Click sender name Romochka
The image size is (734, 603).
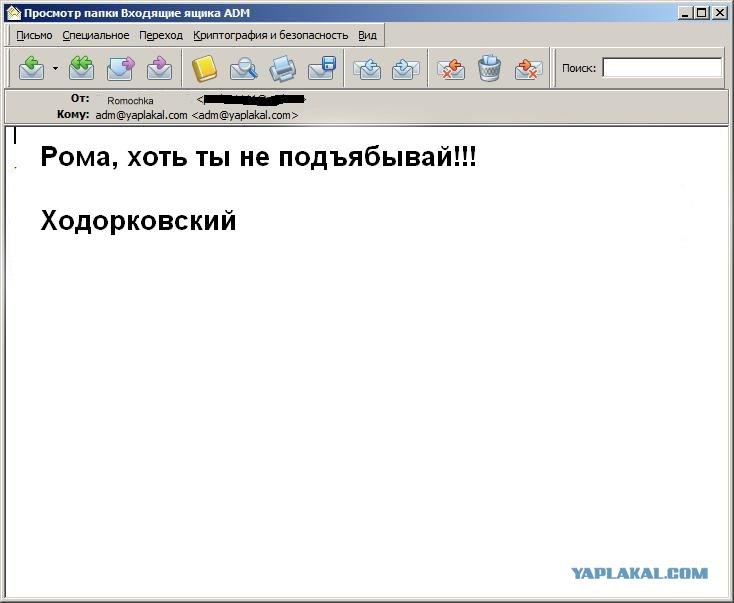(x=130, y=101)
